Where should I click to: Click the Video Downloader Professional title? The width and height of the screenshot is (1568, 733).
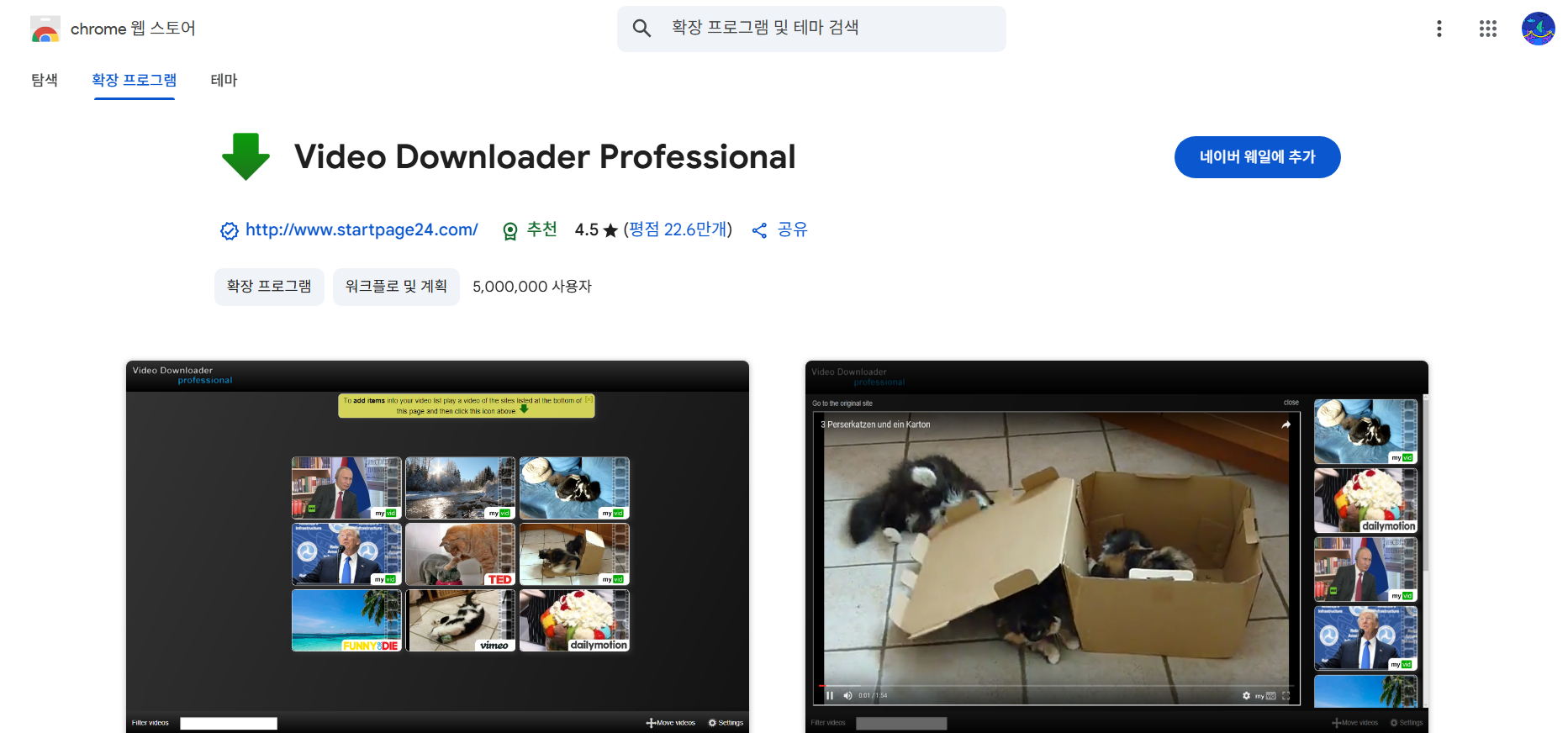tap(545, 157)
